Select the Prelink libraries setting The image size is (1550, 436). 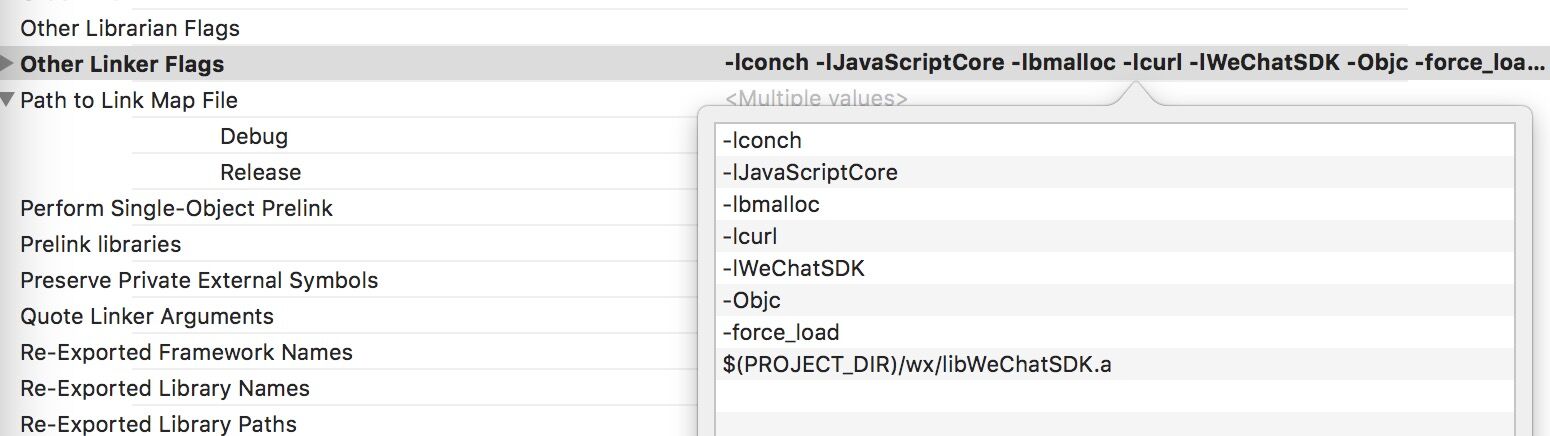point(101,244)
